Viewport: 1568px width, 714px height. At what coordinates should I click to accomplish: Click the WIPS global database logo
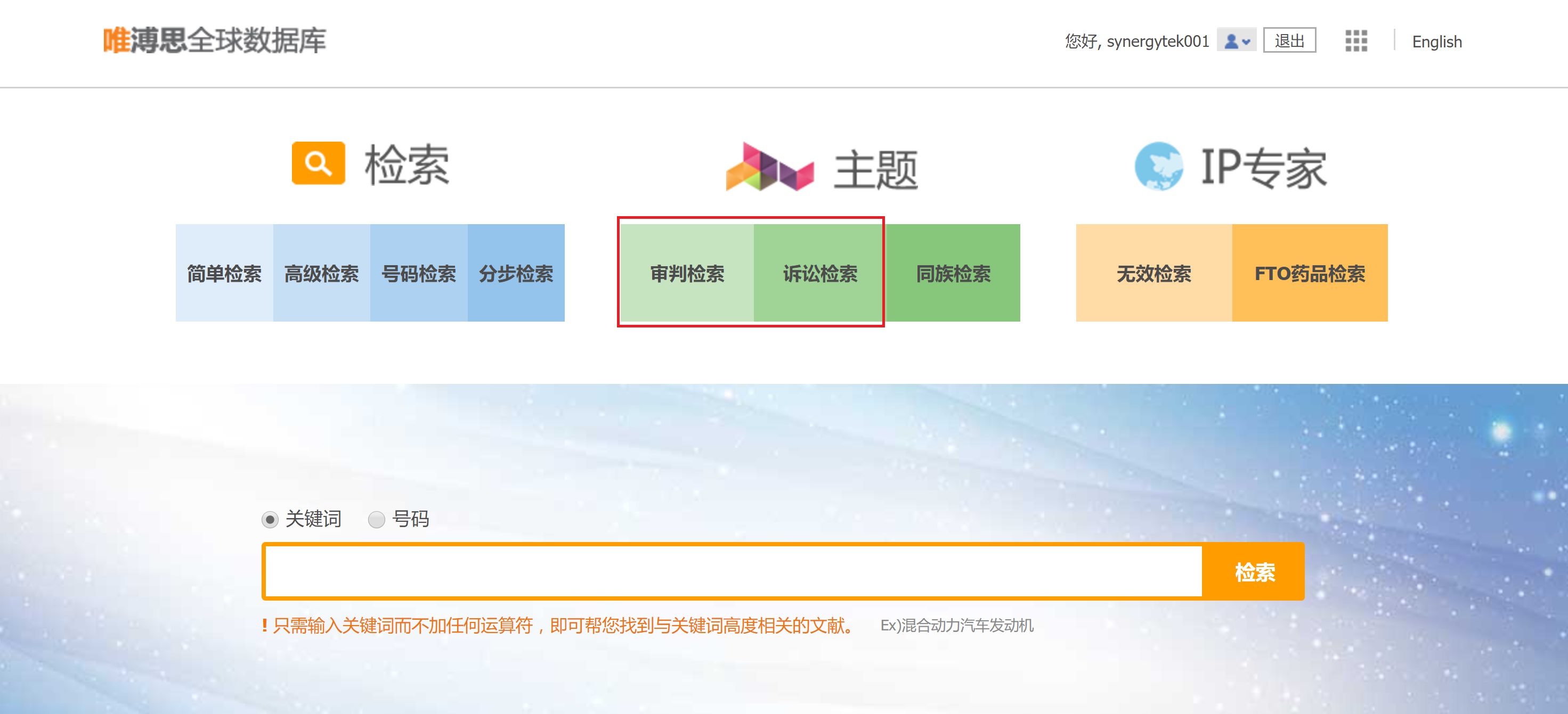click(x=214, y=41)
